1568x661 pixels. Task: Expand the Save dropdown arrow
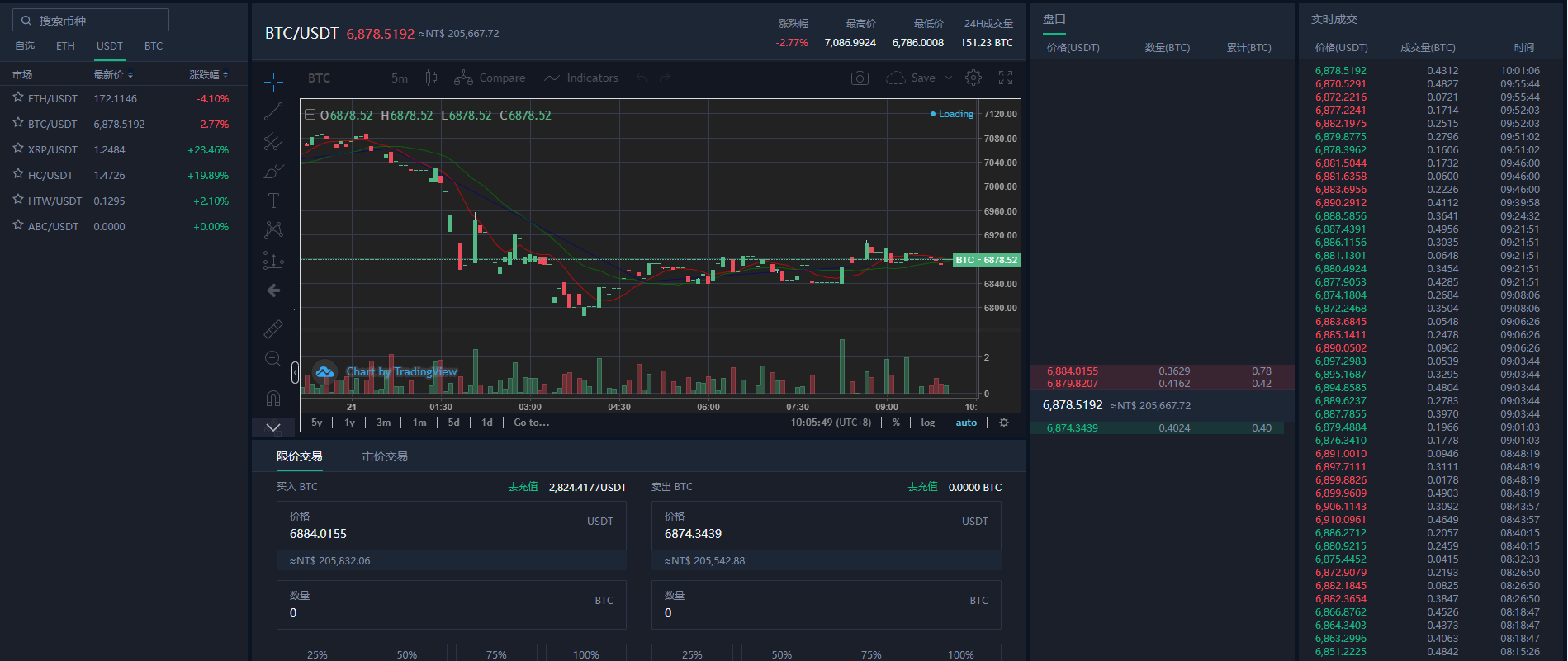[949, 78]
